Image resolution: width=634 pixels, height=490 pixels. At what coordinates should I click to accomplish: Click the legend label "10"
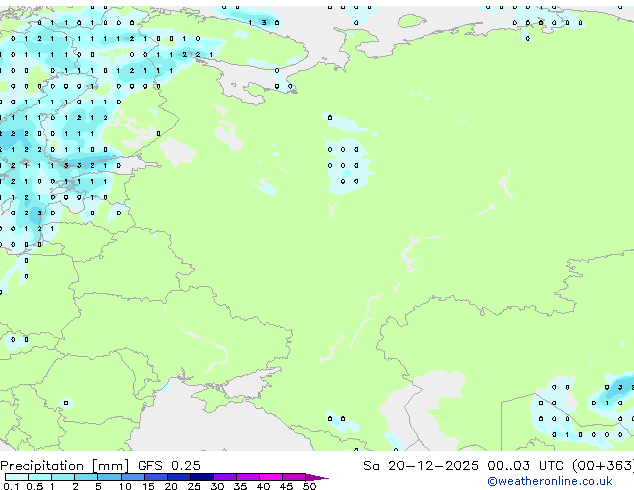125,486
